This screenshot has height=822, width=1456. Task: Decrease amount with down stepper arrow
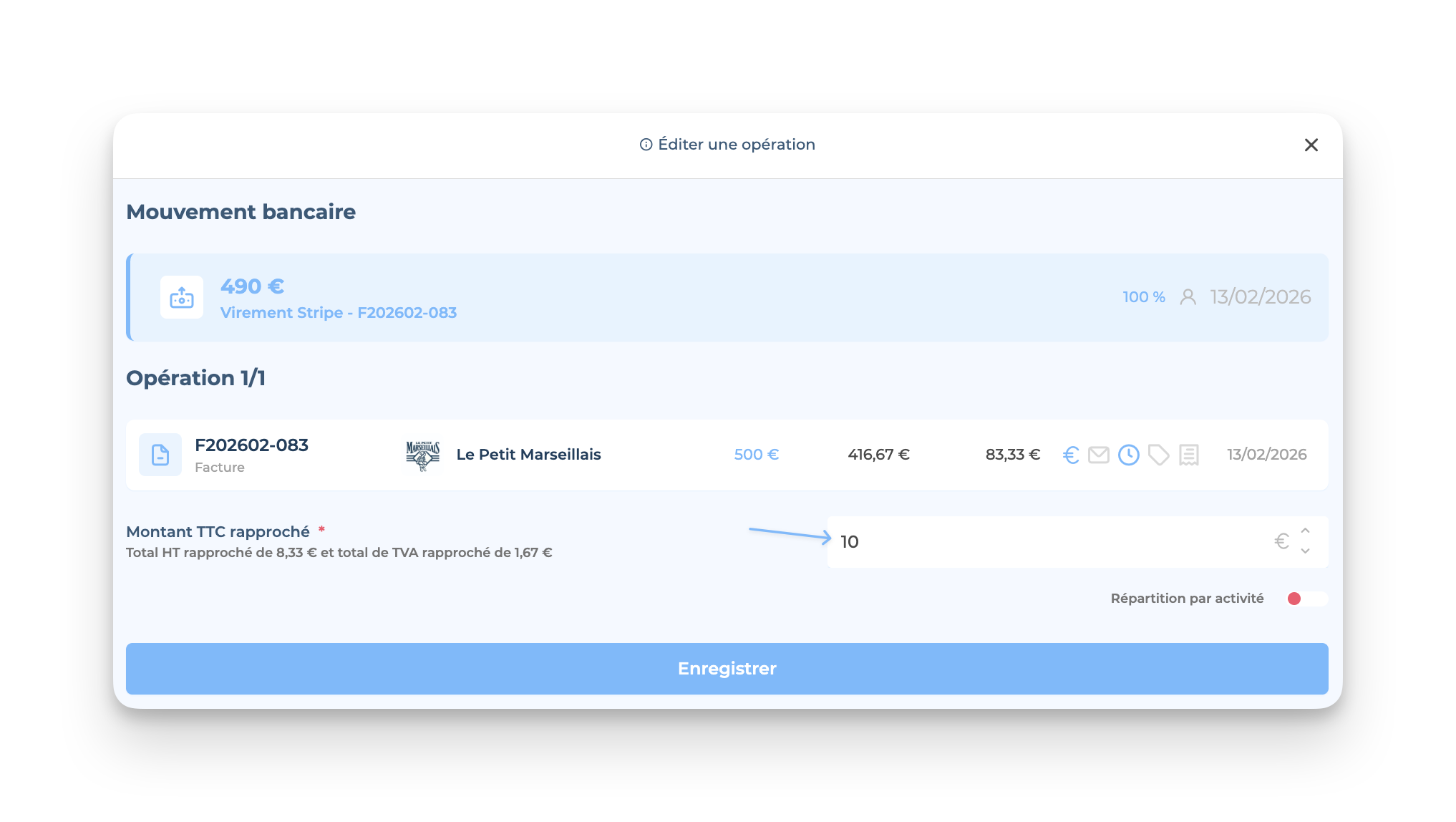1305,551
